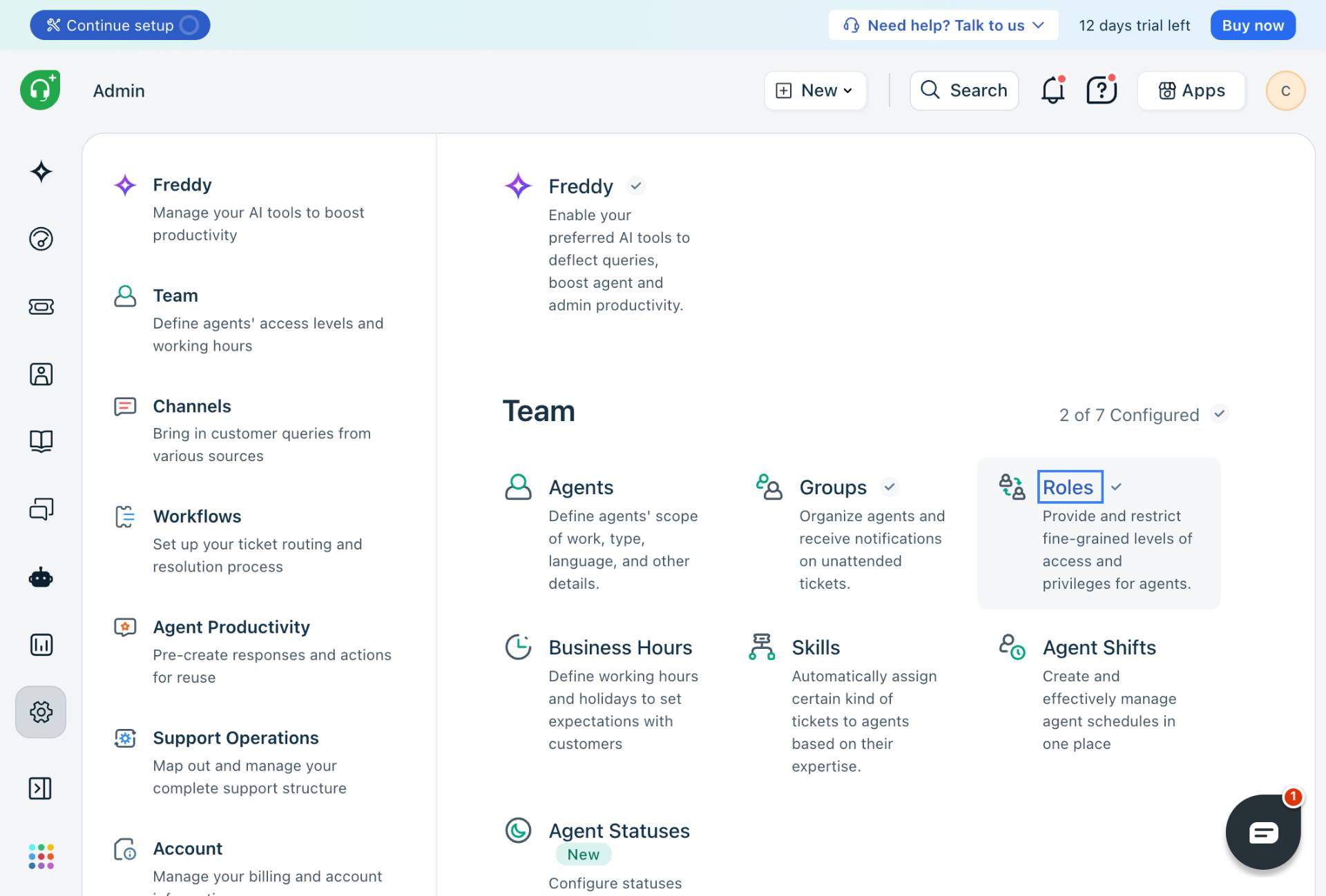Screen dimensions: 1326x896
Task: Open the Roles link
Action: (x=1068, y=487)
